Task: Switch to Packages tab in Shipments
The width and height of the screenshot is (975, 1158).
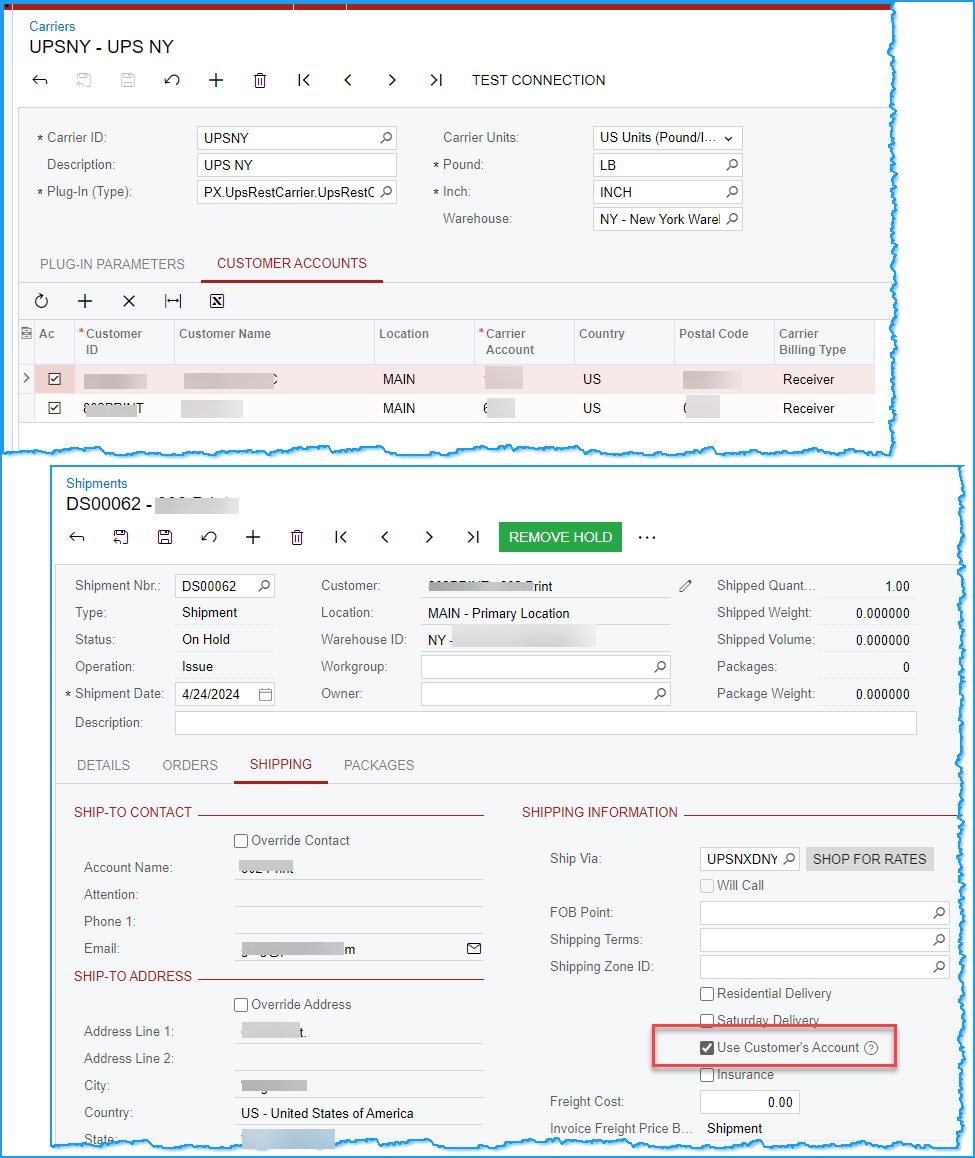Action: coord(379,765)
